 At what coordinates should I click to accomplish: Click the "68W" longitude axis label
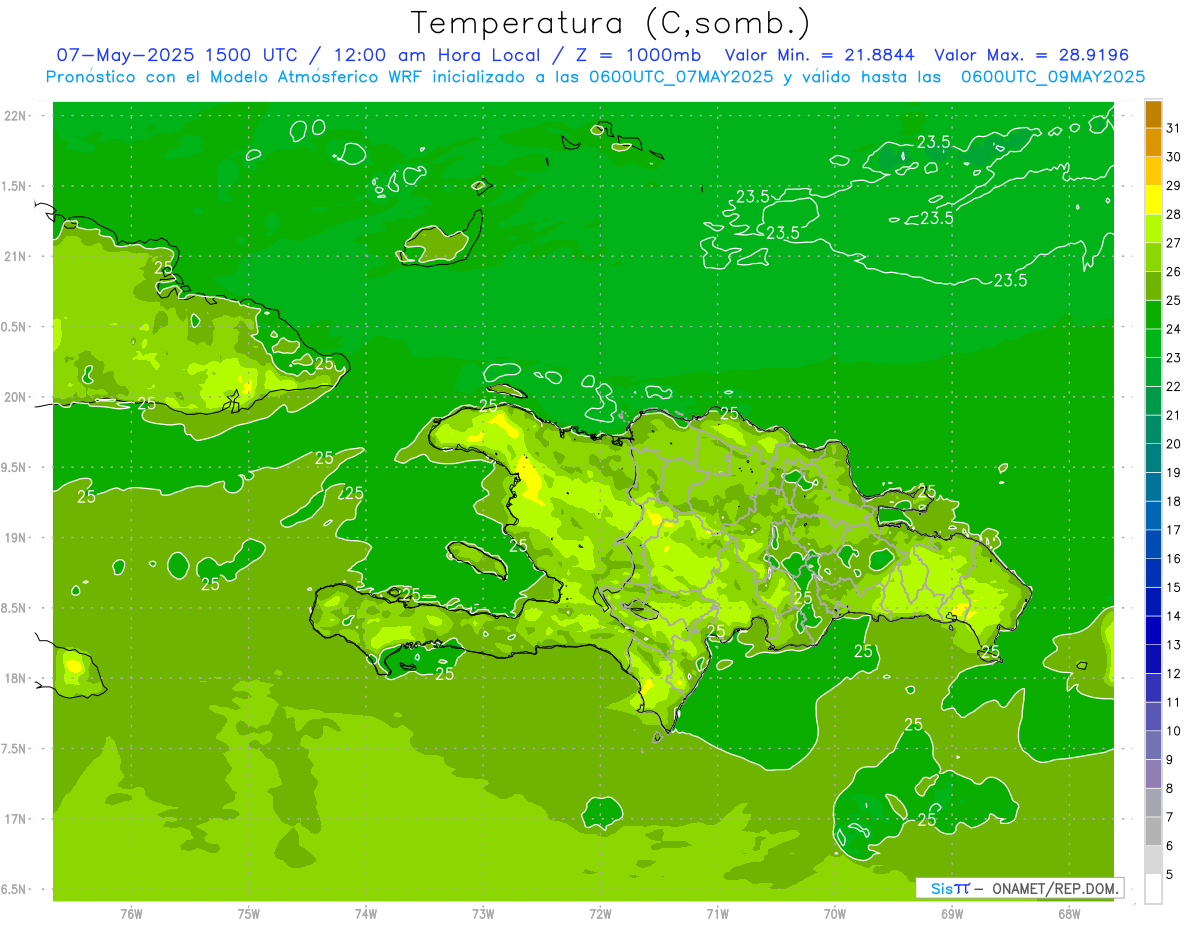click(1068, 914)
